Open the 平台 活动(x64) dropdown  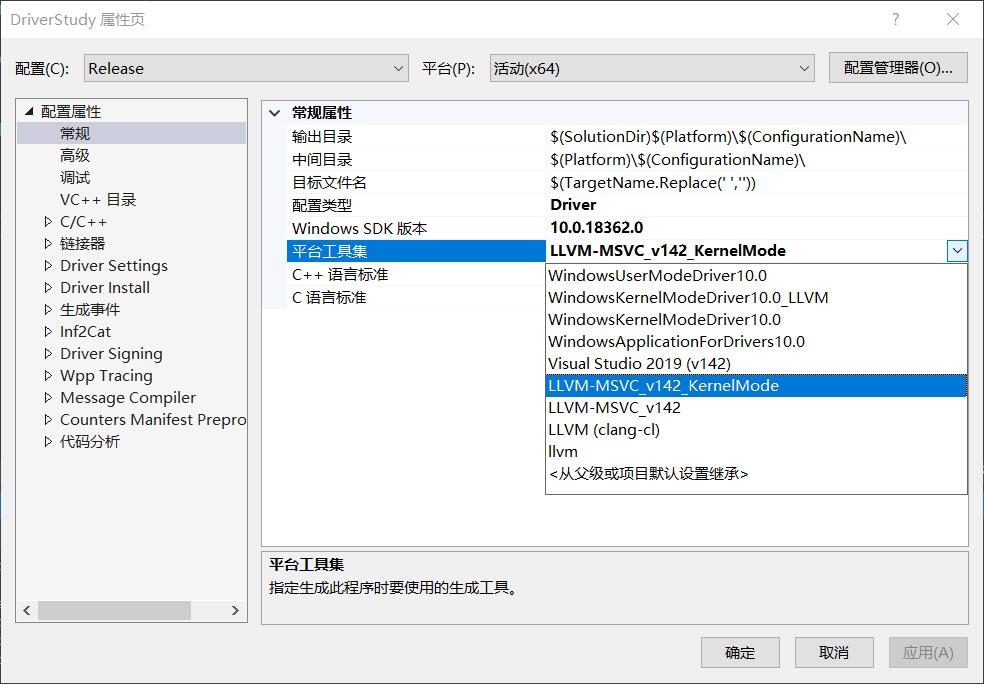pos(652,69)
